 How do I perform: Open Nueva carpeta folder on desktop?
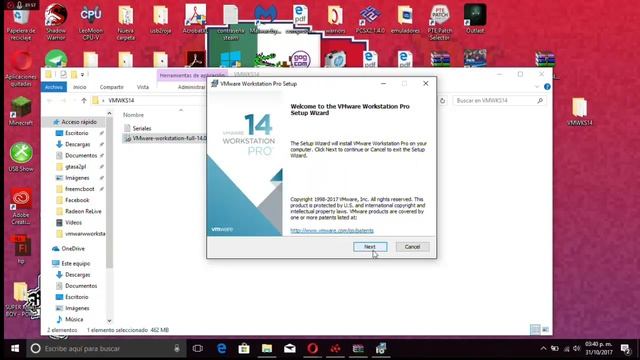point(125,23)
